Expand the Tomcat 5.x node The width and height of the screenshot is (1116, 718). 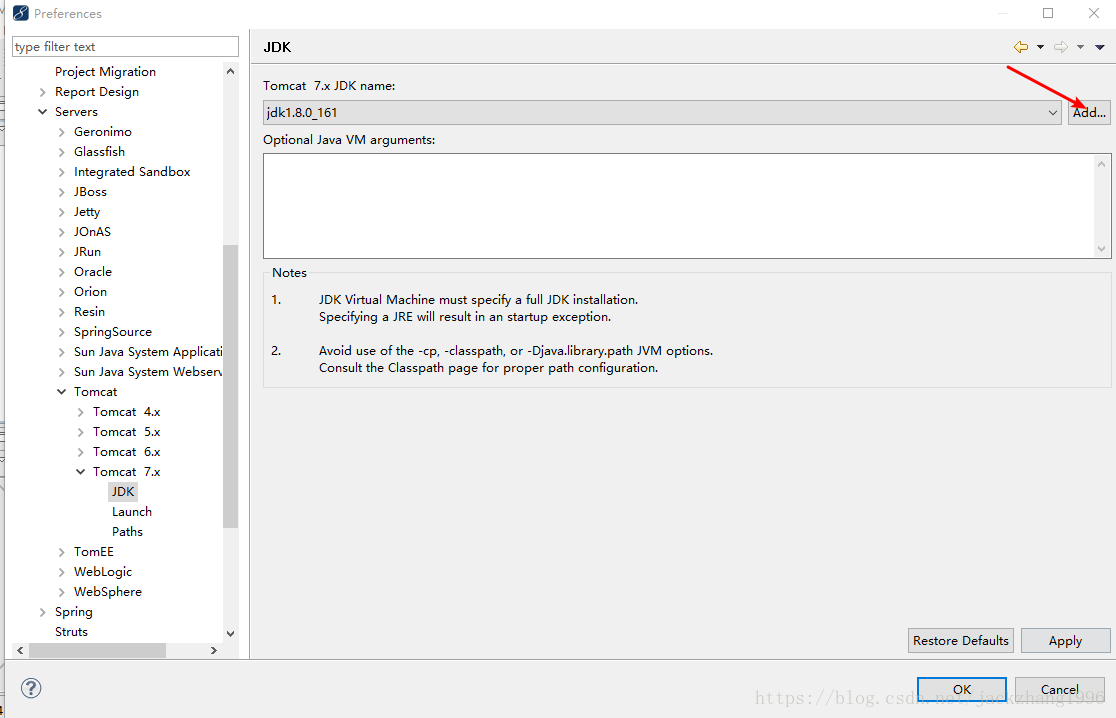pos(80,432)
